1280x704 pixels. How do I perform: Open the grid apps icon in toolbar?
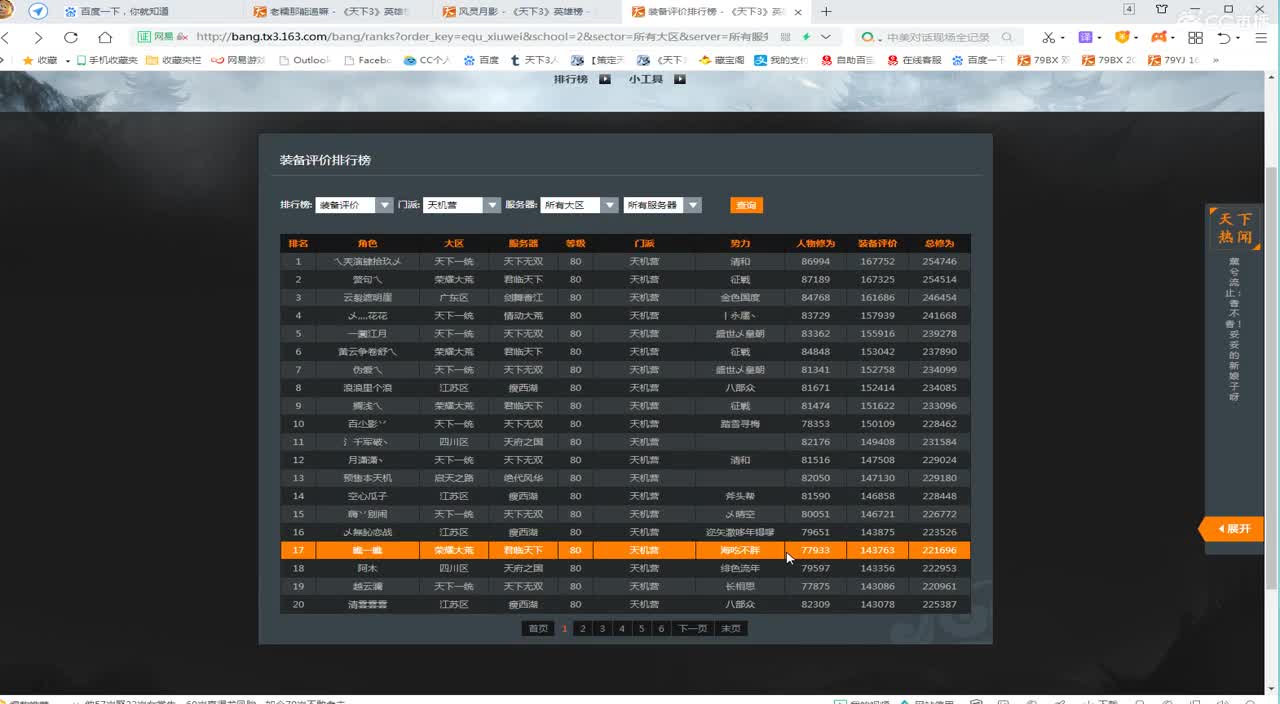click(x=1195, y=37)
